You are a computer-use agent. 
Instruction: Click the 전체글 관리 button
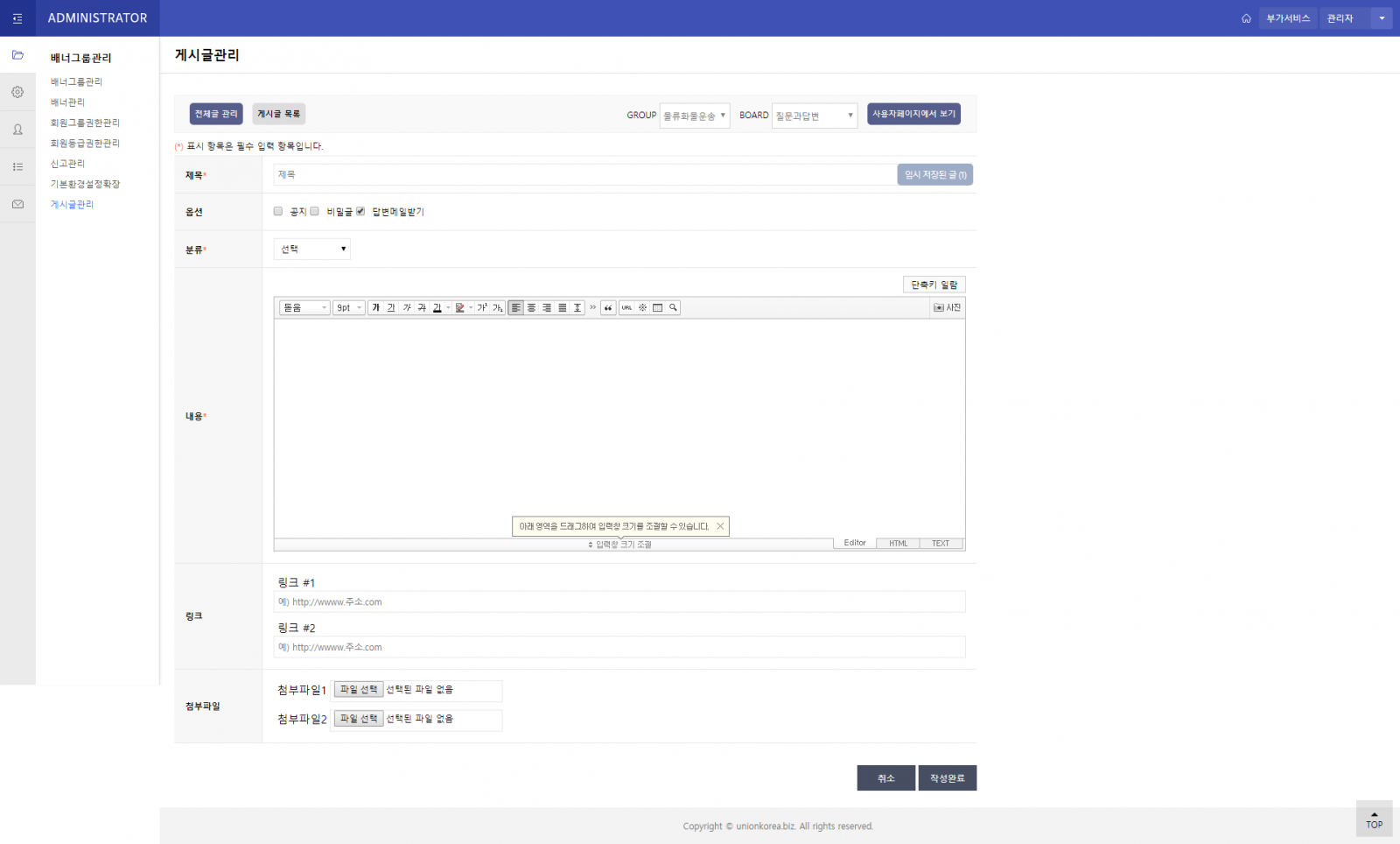coord(216,114)
